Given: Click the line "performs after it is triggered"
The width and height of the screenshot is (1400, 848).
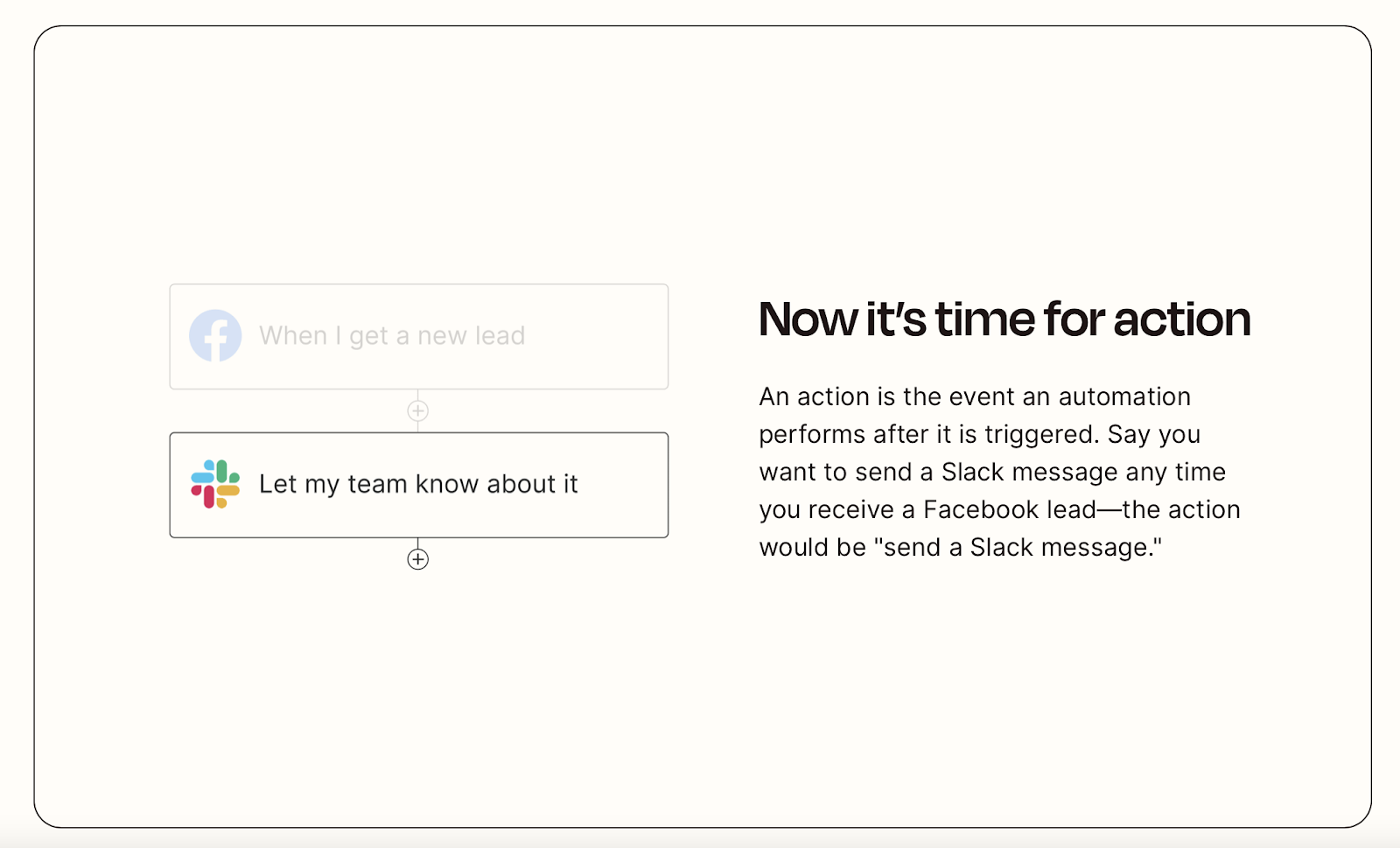Looking at the screenshot, I should [928, 435].
